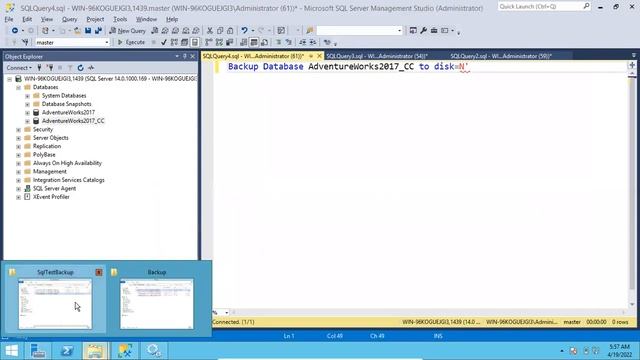Click the Paste icon in toolbar

[x=230, y=31]
